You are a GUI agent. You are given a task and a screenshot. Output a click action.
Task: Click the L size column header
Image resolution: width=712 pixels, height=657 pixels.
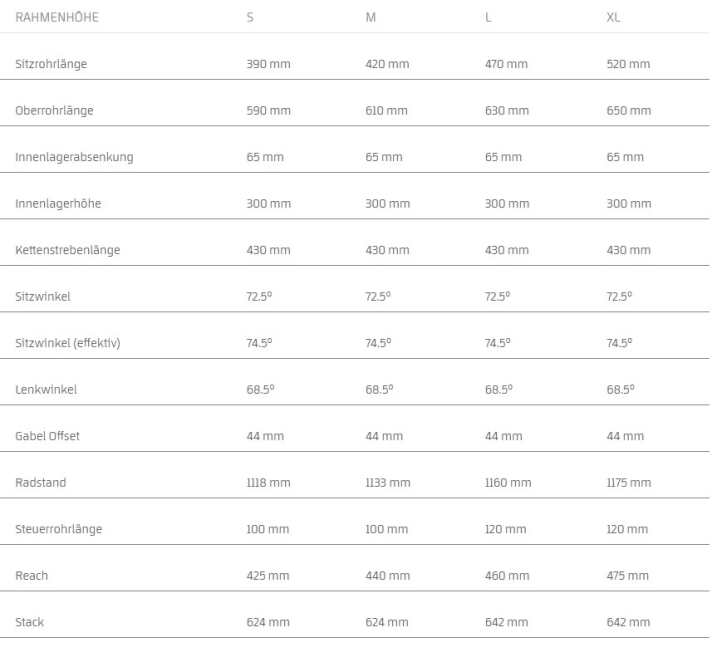(x=488, y=18)
